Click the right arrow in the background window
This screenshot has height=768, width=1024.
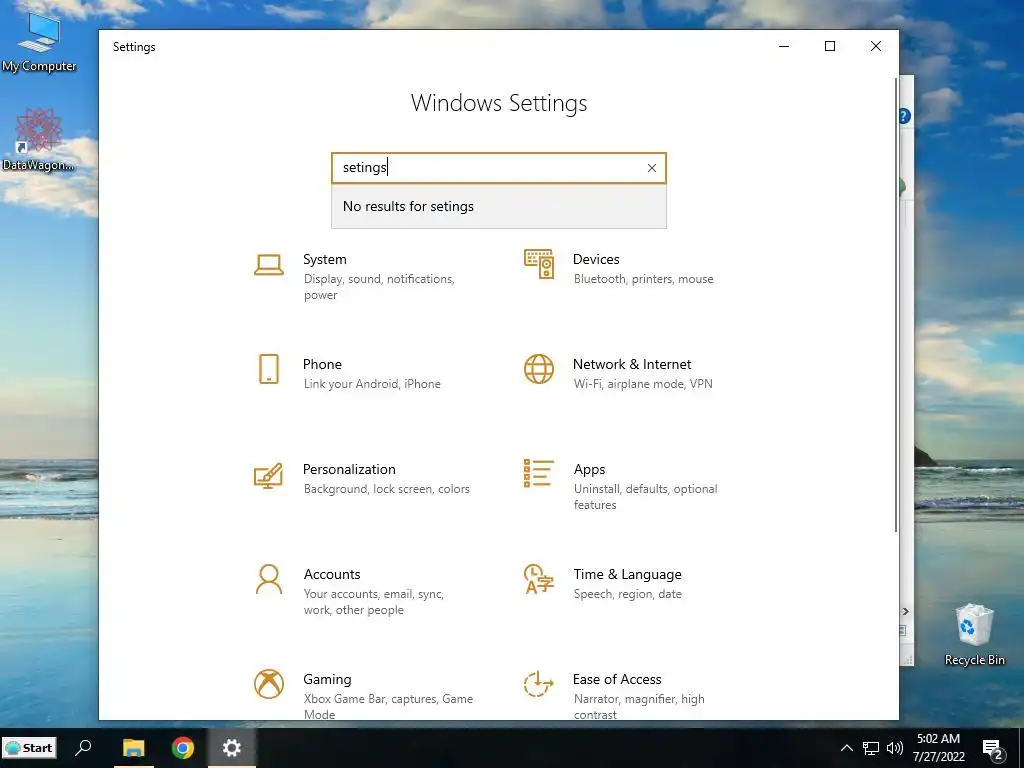point(906,611)
